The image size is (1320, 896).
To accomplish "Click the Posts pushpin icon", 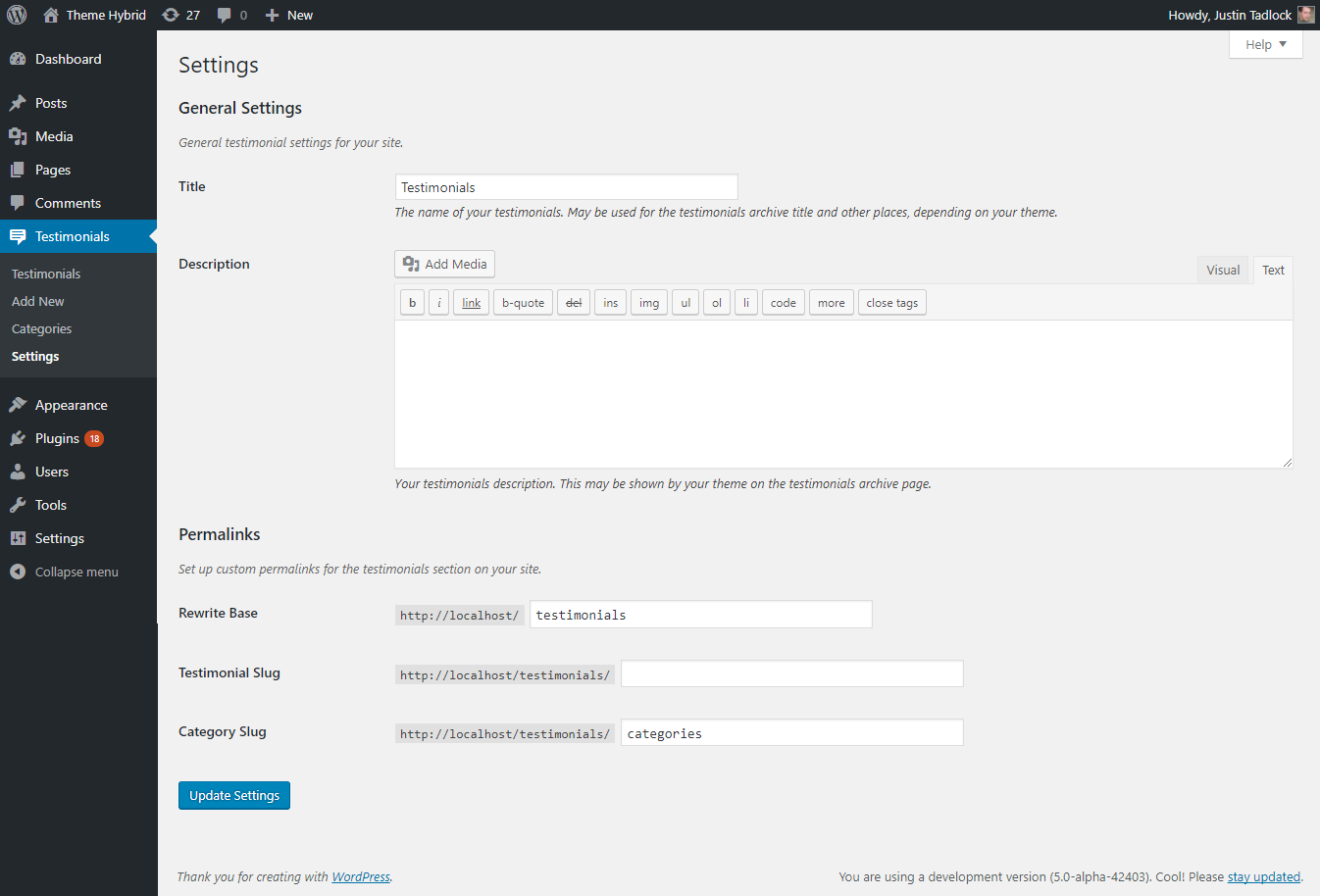I will [18, 103].
